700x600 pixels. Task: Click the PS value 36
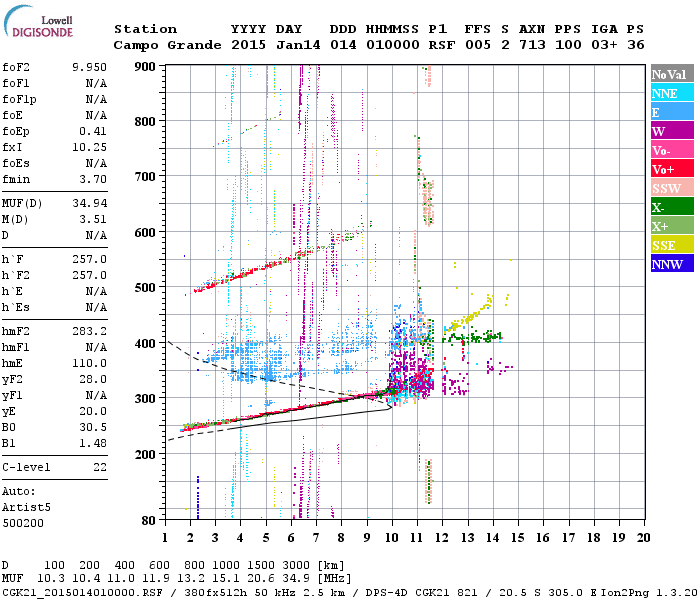tap(636, 45)
